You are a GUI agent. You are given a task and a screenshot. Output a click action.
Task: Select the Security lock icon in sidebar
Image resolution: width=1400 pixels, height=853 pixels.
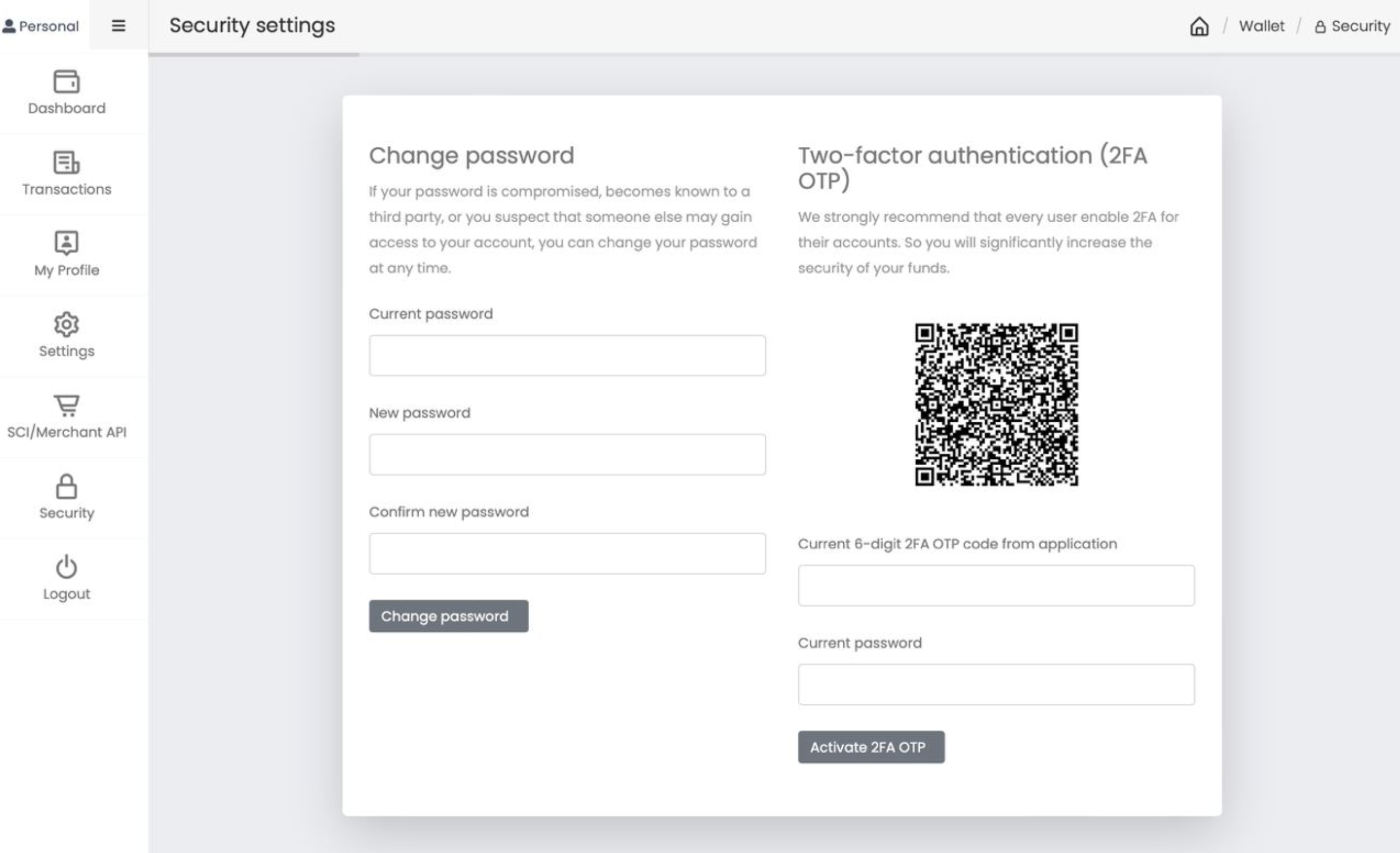[x=66, y=486]
